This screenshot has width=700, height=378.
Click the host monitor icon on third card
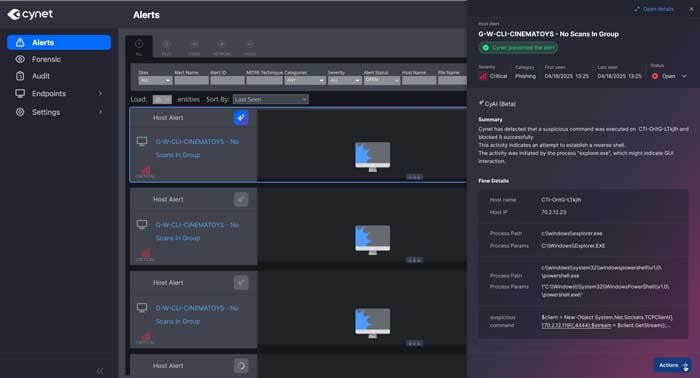142,308
